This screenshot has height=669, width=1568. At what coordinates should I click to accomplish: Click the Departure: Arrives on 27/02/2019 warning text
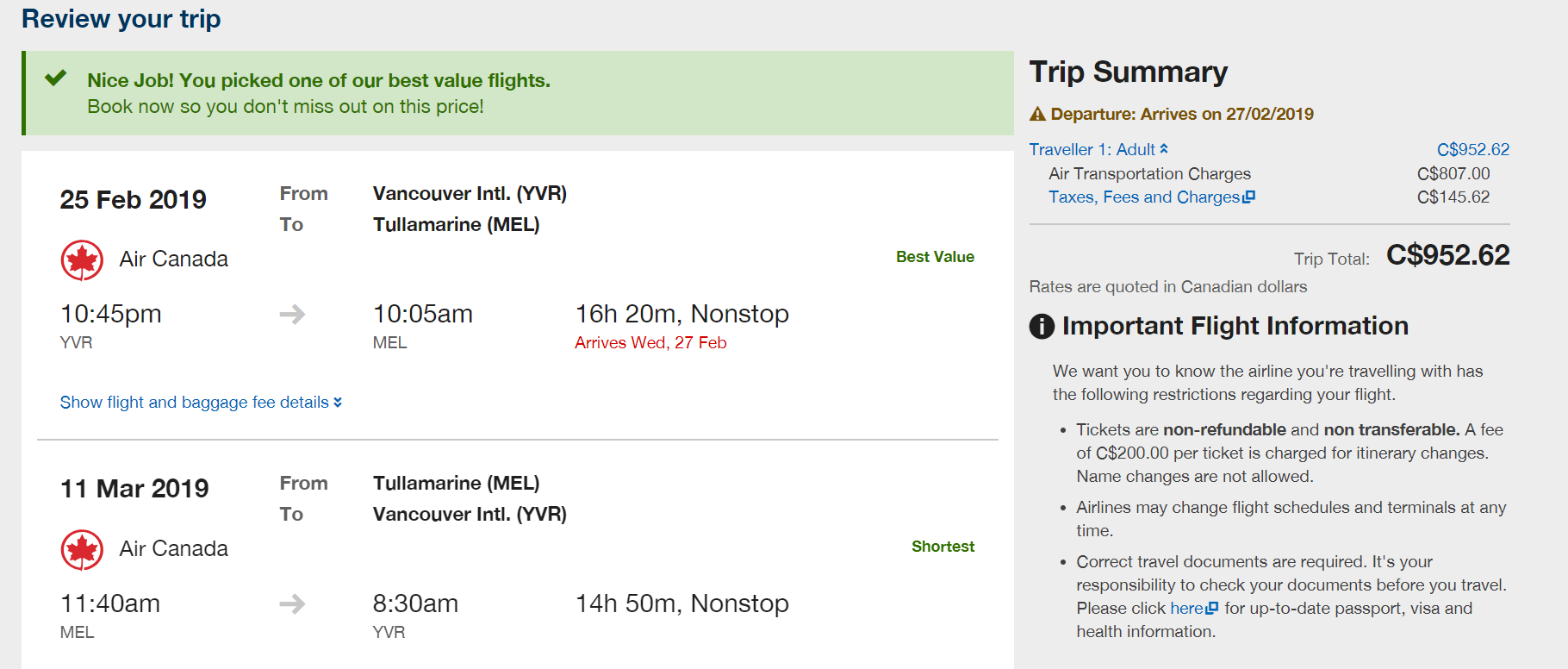click(1182, 114)
